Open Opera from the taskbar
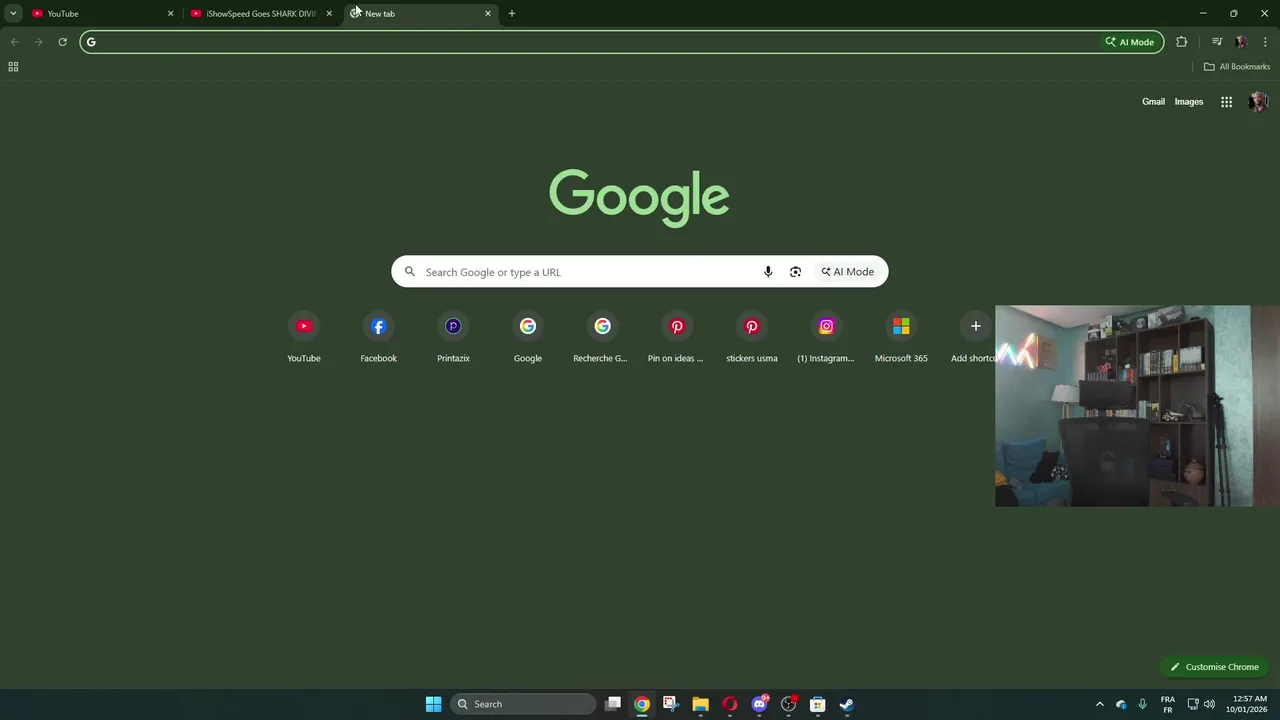This screenshot has height=720, width=1280. pos(730,704)
